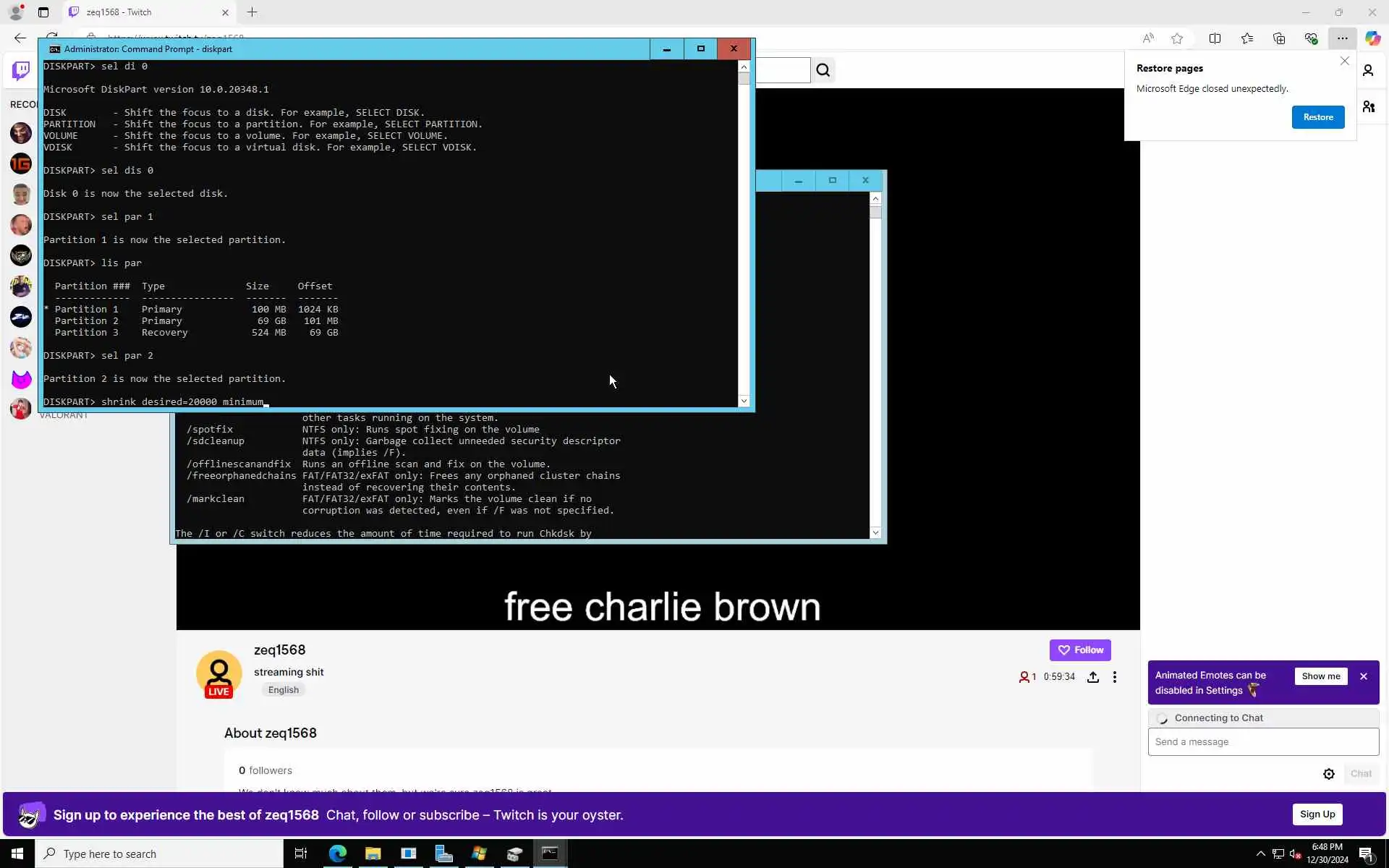1389x868 pixels.
Task: Click the share stream icon
Action: click(1093, 677)
